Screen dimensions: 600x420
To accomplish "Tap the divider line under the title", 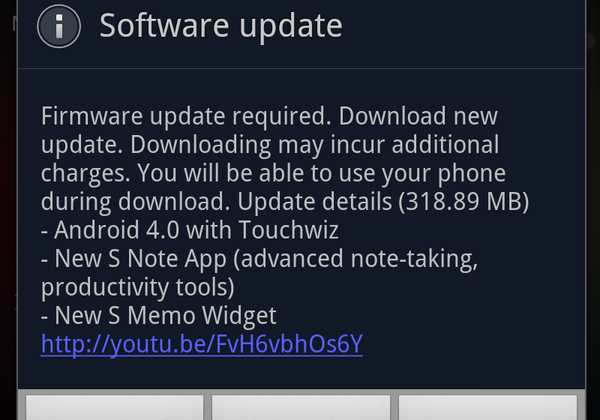I will [302, 68].
